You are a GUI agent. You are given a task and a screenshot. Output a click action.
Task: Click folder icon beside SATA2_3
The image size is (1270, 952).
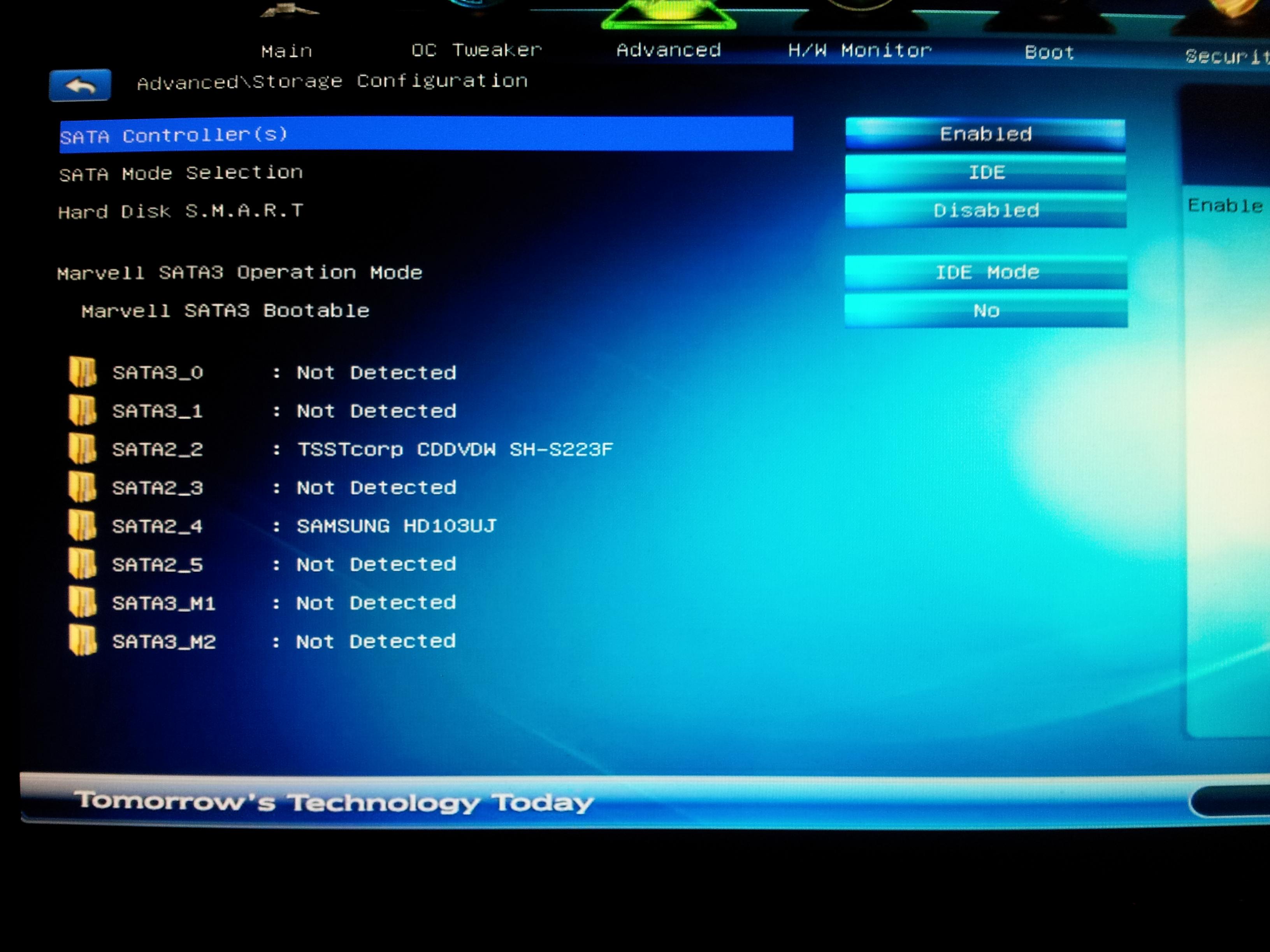pos(82,487)
